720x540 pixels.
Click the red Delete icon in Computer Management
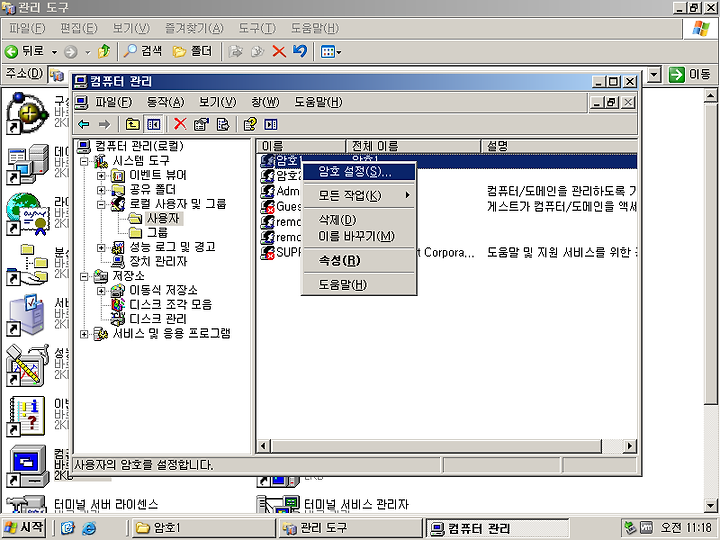180,124
